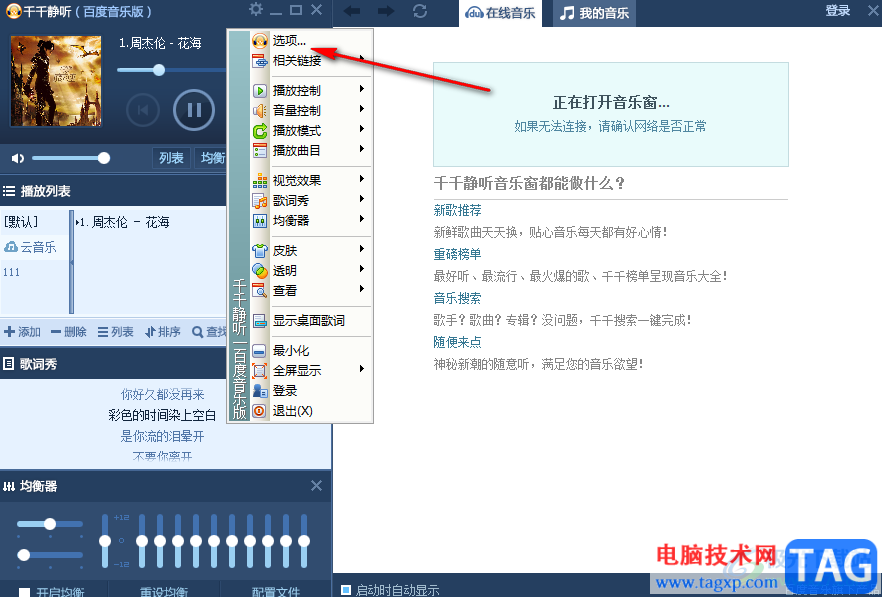Mute the volume speaker icon
Screen dimensions: 882x597
[18, 158]
